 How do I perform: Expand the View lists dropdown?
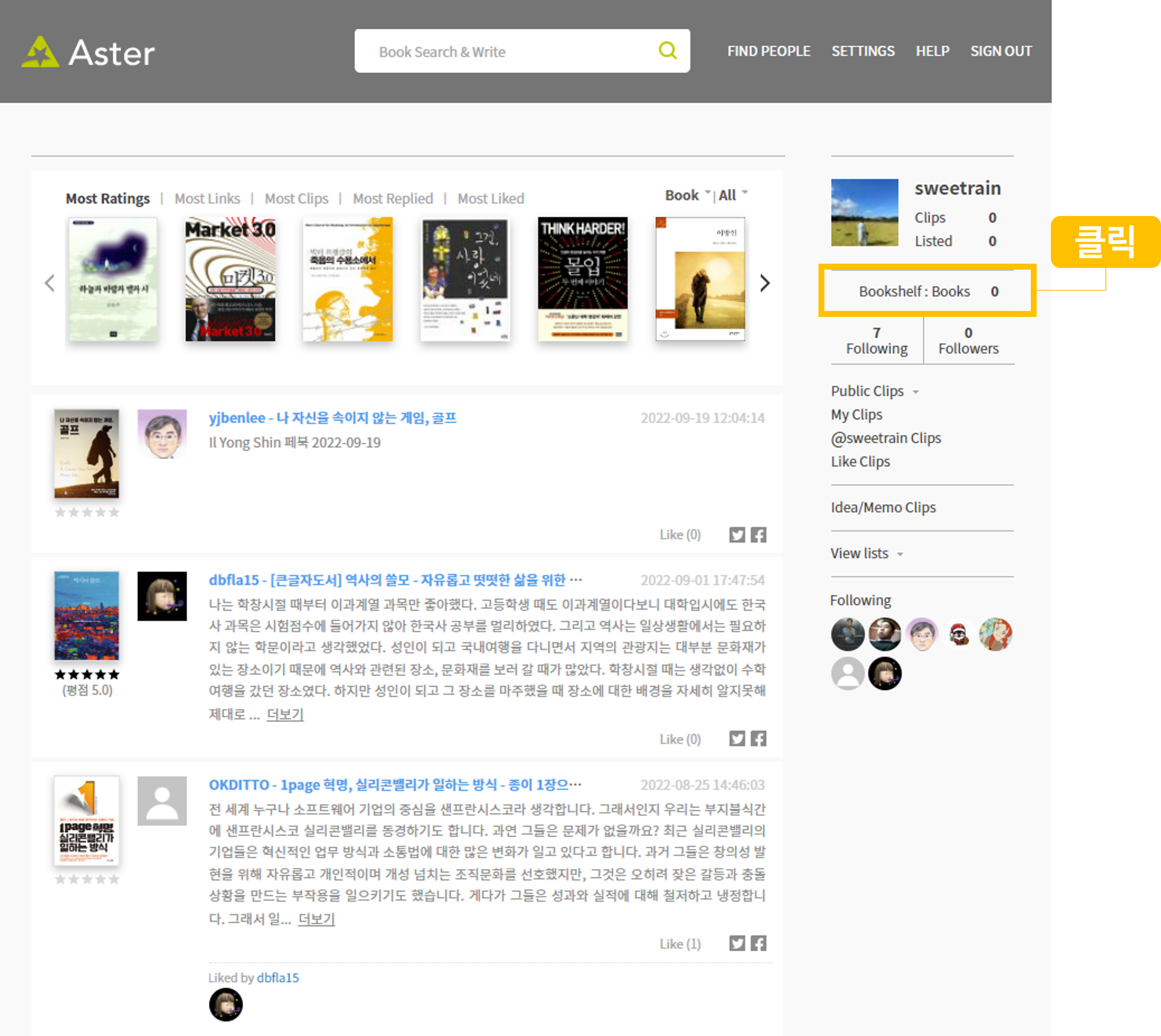[x=866, y=553]
